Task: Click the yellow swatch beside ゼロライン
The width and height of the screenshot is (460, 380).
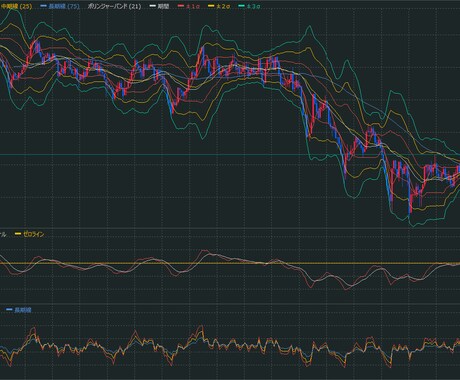Action: (18, 234)
